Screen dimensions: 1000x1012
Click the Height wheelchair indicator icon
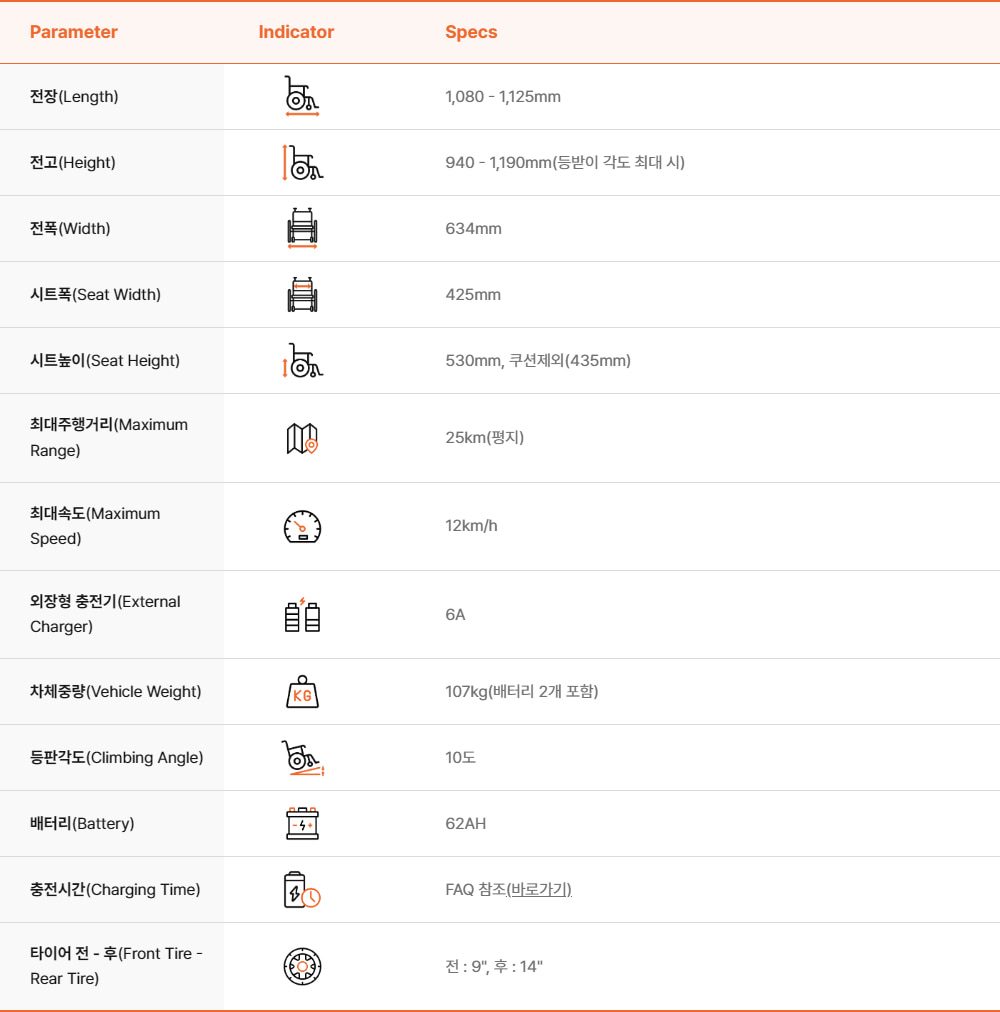[x=302, y=162]
